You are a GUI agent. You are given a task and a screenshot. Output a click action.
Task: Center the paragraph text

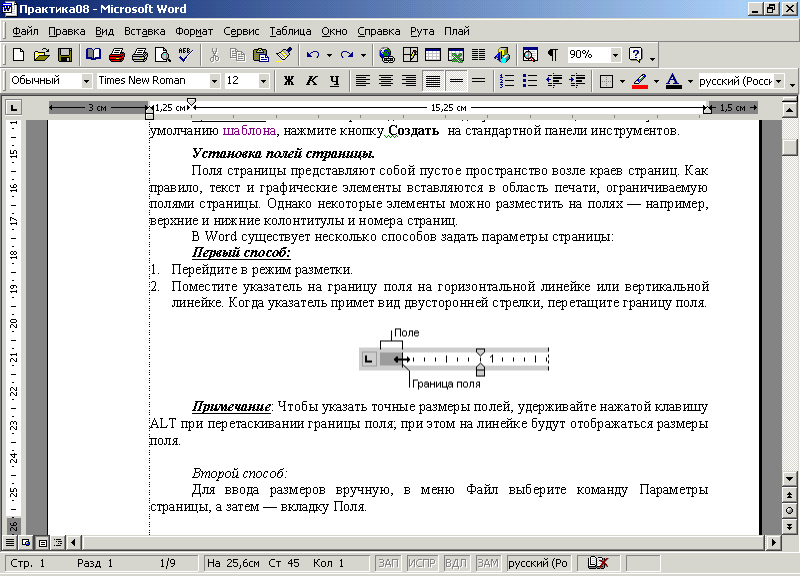point(386,81)
